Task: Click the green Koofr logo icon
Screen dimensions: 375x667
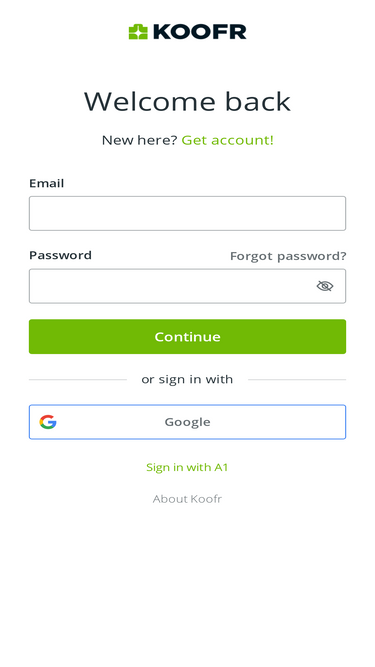Action: click(x=138, y=32)
